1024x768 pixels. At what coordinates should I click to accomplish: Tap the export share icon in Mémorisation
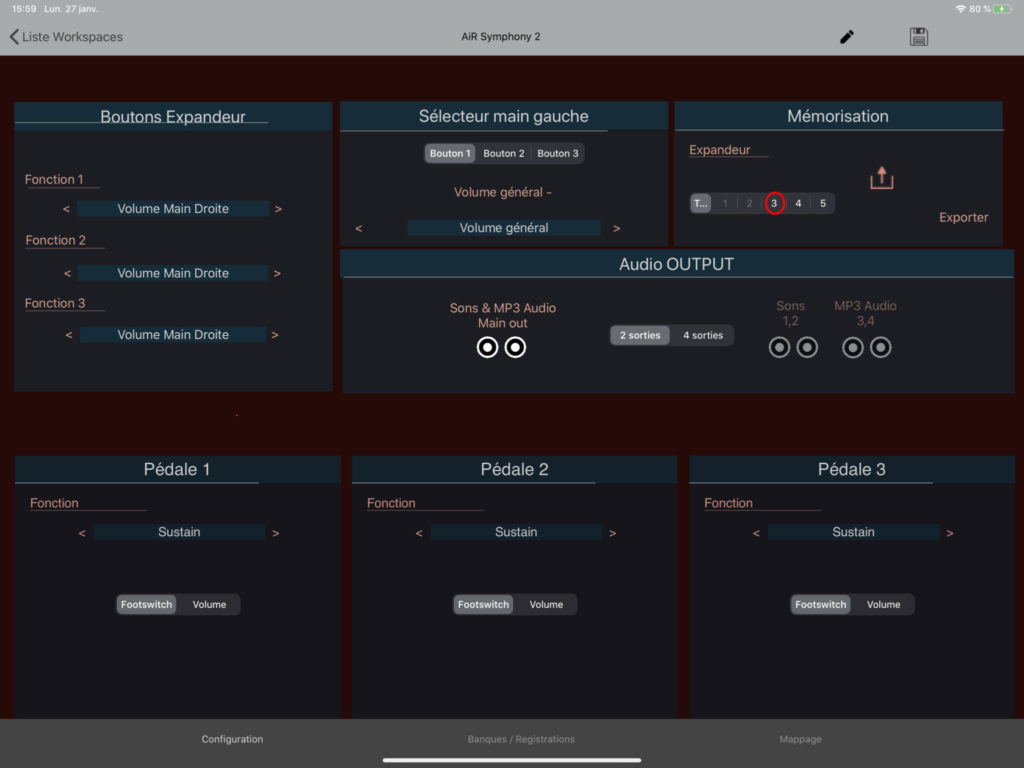click(881, 178)
